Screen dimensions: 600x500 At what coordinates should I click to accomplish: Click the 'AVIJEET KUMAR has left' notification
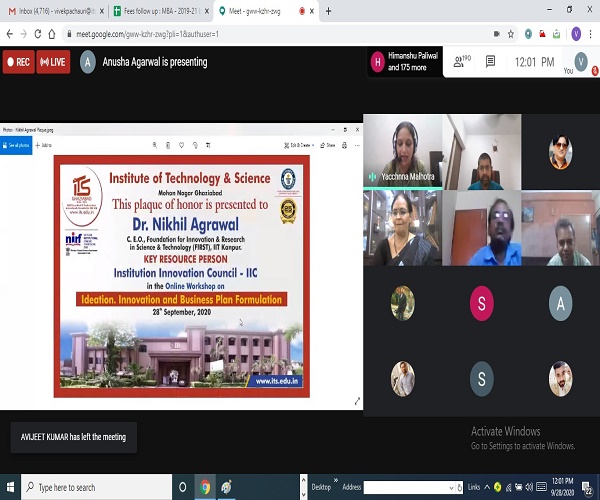pyautogui.click(x=73, y=437)
